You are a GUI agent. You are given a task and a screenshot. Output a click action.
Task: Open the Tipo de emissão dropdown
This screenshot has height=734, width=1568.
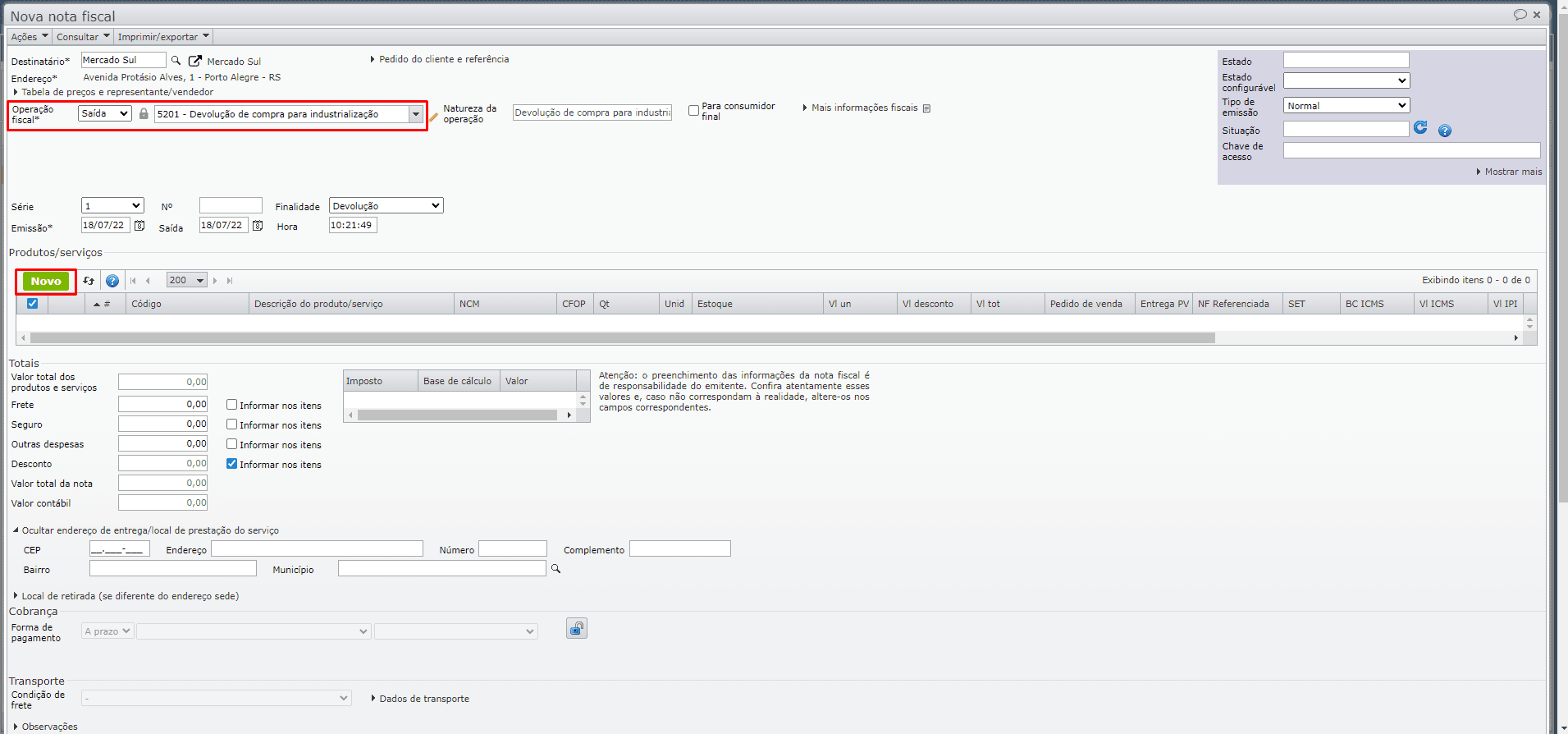1346,105
